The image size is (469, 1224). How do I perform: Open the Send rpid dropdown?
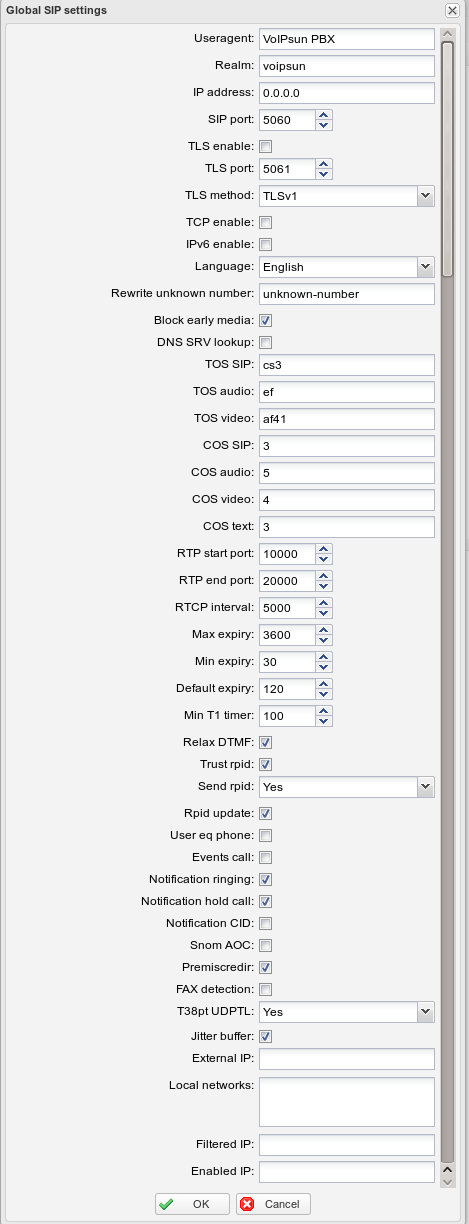[426, 787]
